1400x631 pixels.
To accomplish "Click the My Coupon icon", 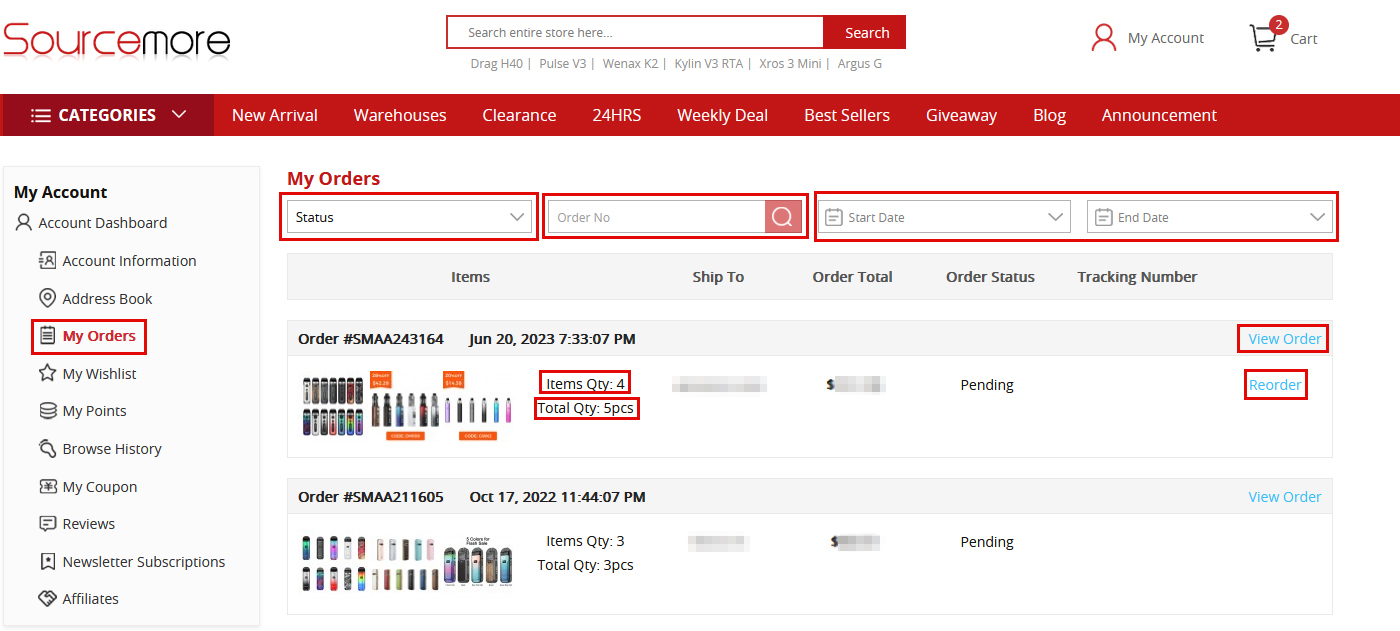I will point(47,487).
